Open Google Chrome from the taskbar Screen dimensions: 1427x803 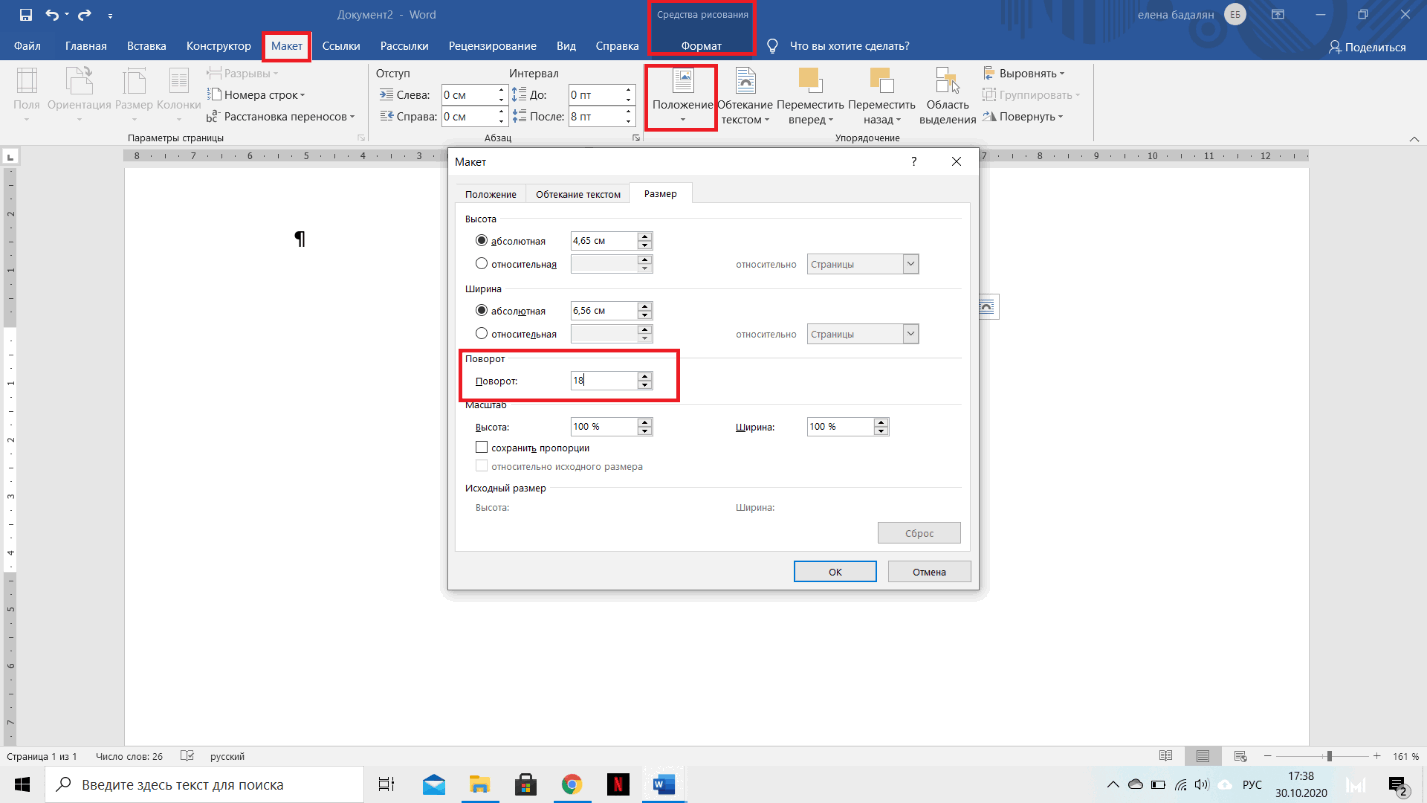click(571, 785)
